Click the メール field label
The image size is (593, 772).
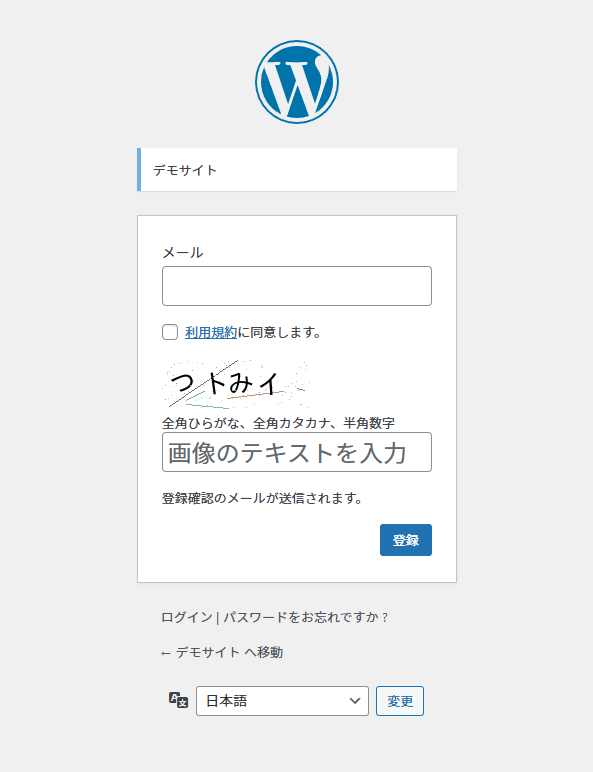point(183,253)
